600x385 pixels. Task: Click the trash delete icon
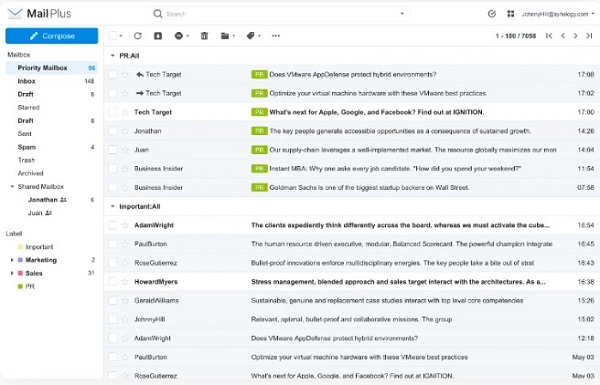coord(204,36)
